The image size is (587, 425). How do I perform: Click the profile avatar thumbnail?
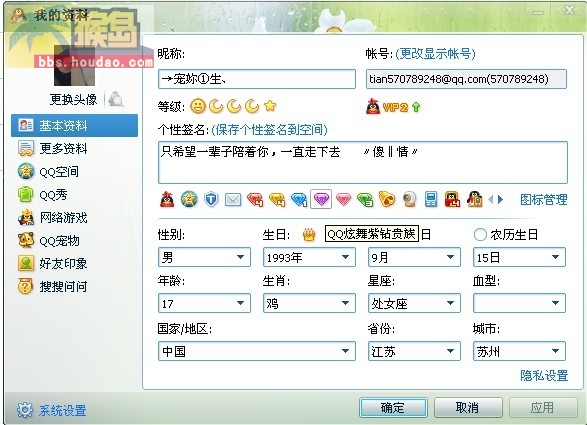click(74, 66)
